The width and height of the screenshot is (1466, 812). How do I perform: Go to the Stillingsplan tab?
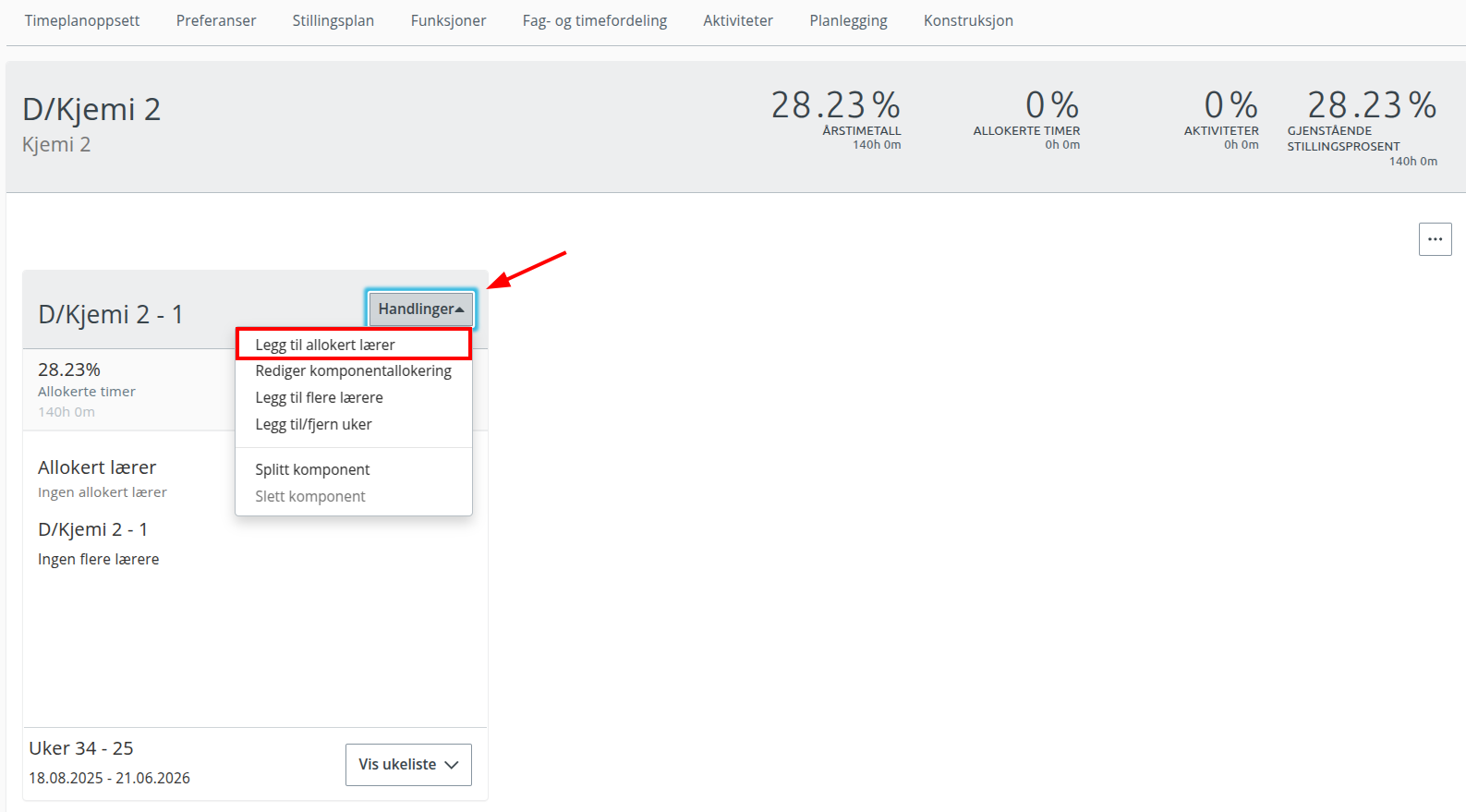pyautogui.click(x=333, y=20)
